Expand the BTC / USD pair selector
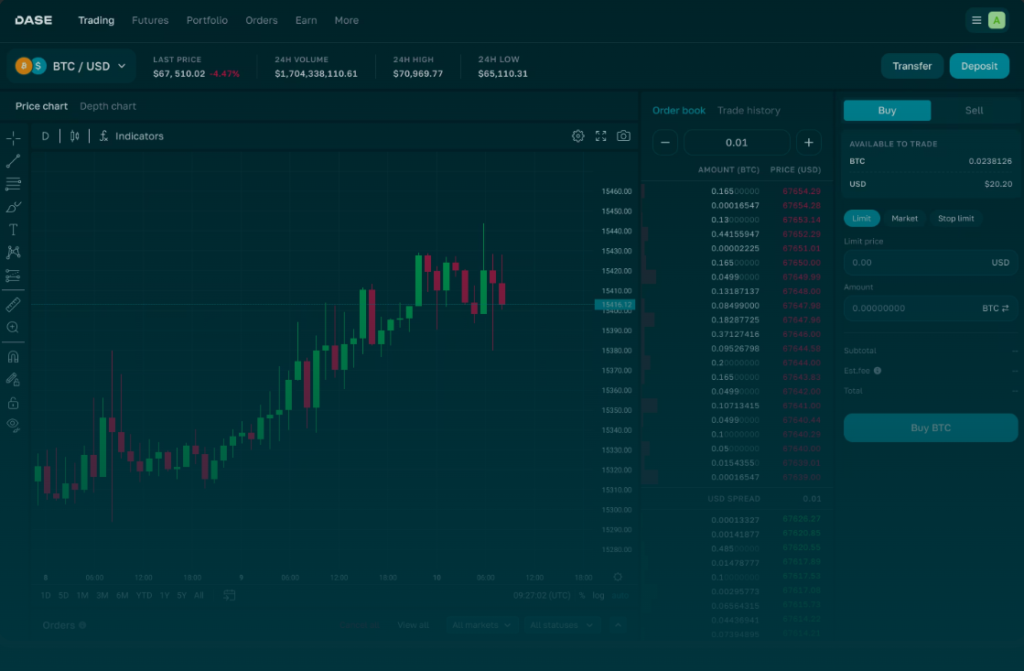 [72, 66]
